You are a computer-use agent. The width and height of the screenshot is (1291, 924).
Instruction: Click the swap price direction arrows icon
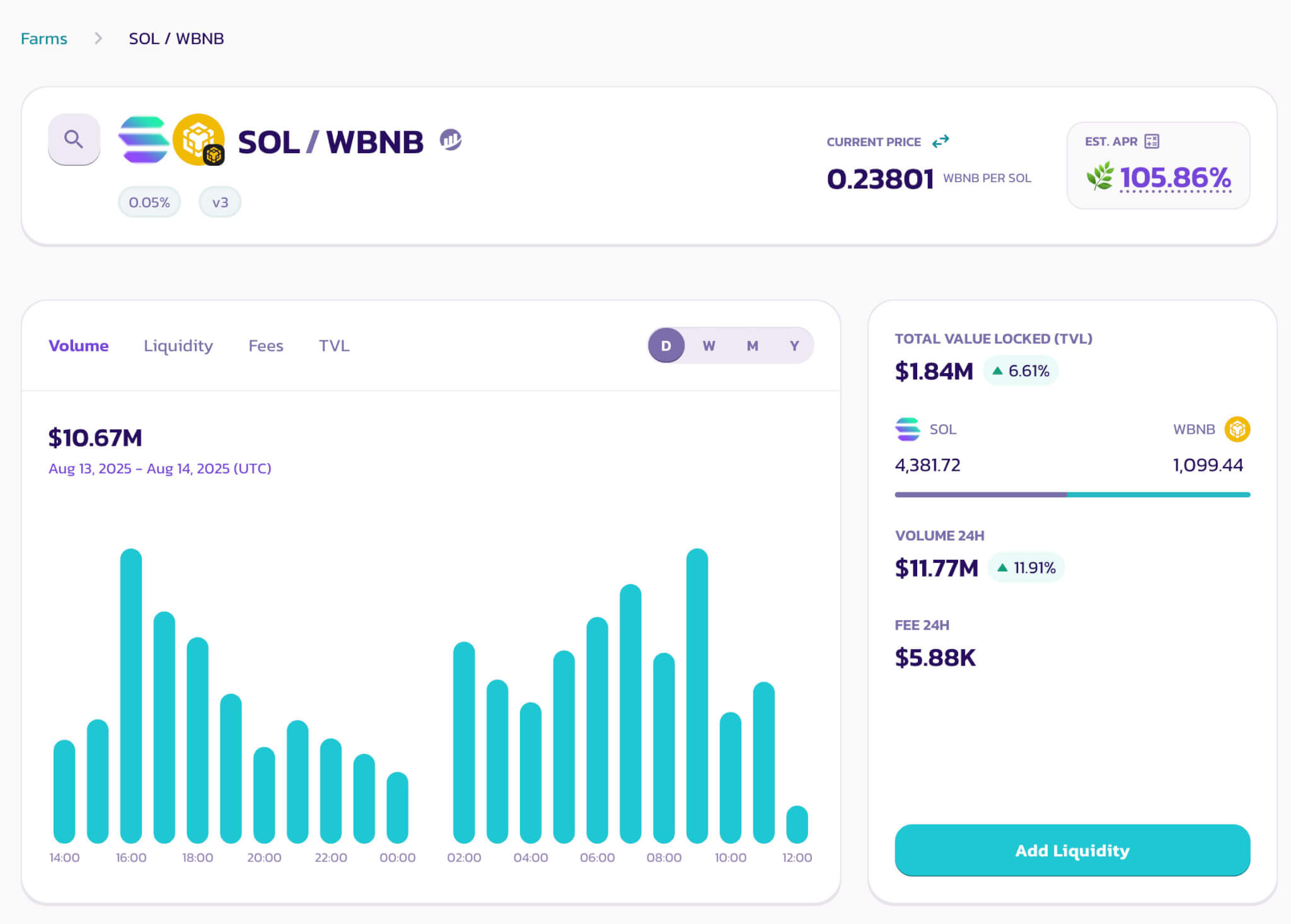tap(941, 141)
